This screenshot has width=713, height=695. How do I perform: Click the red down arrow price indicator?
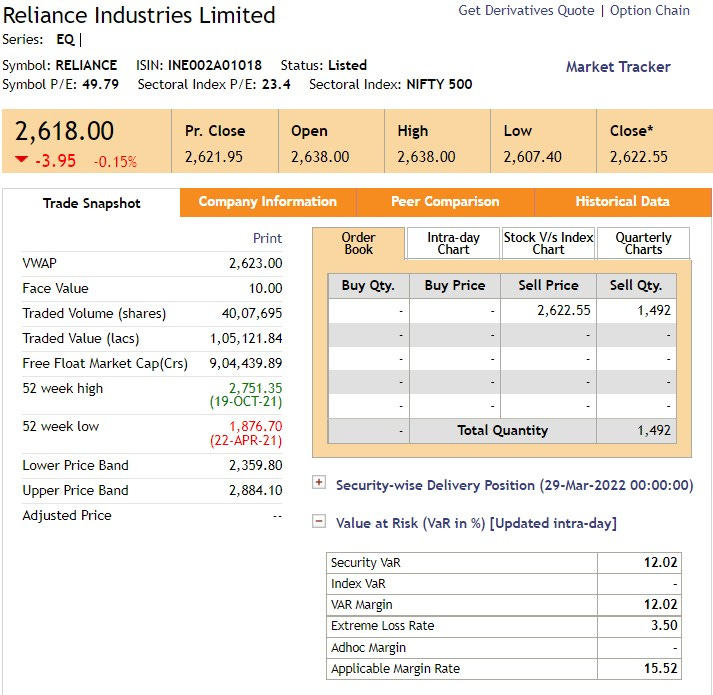pos(21,159)
